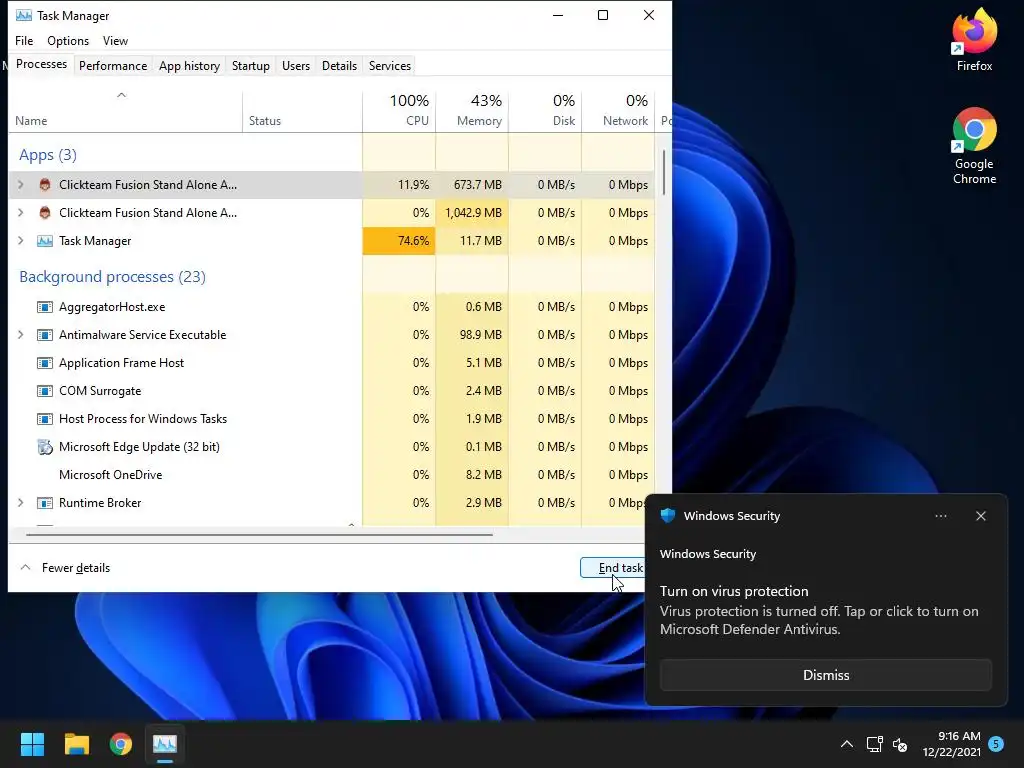The image size is (1024, 768).
Task: Click the Windows Security shield icon in notification
Action: click(x=667, y=515)
